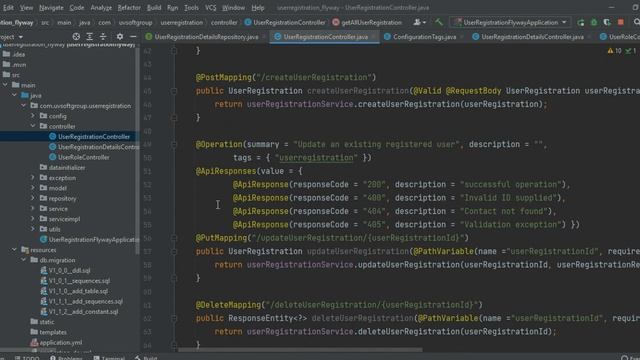This screenshot has width=640, height=360.
Task: Select V1_1_0__add_table.sql file
Action: [x=78, y=291]
